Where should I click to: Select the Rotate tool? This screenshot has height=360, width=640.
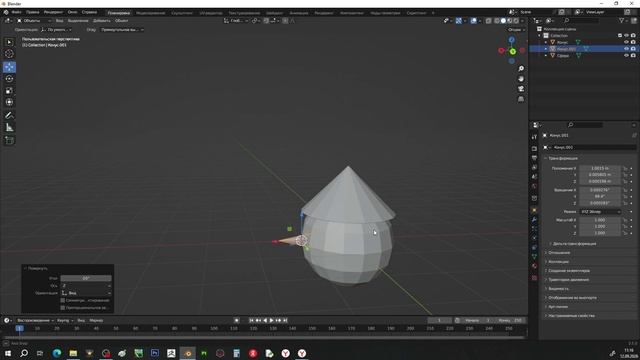pyautogui.click(x=9, y=79)
